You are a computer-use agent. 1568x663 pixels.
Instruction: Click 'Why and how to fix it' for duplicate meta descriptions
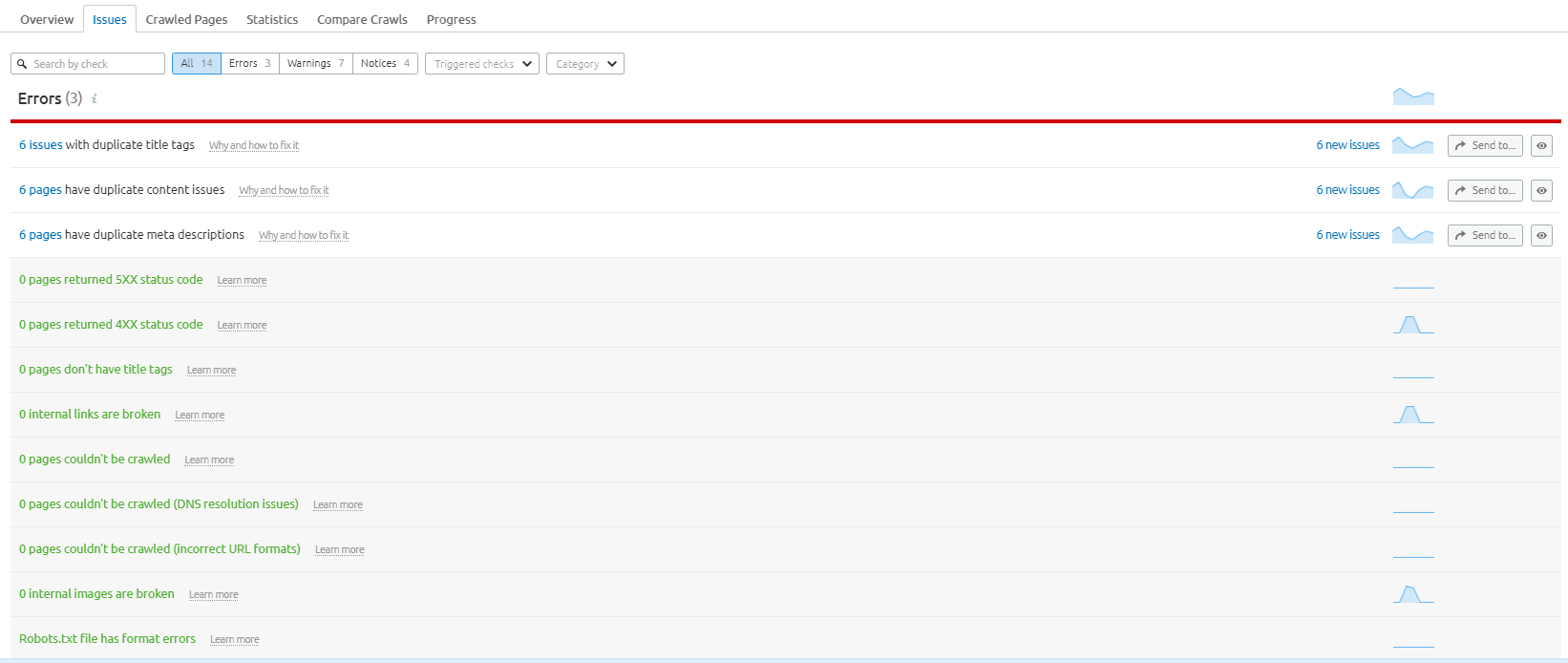(304, 236)
